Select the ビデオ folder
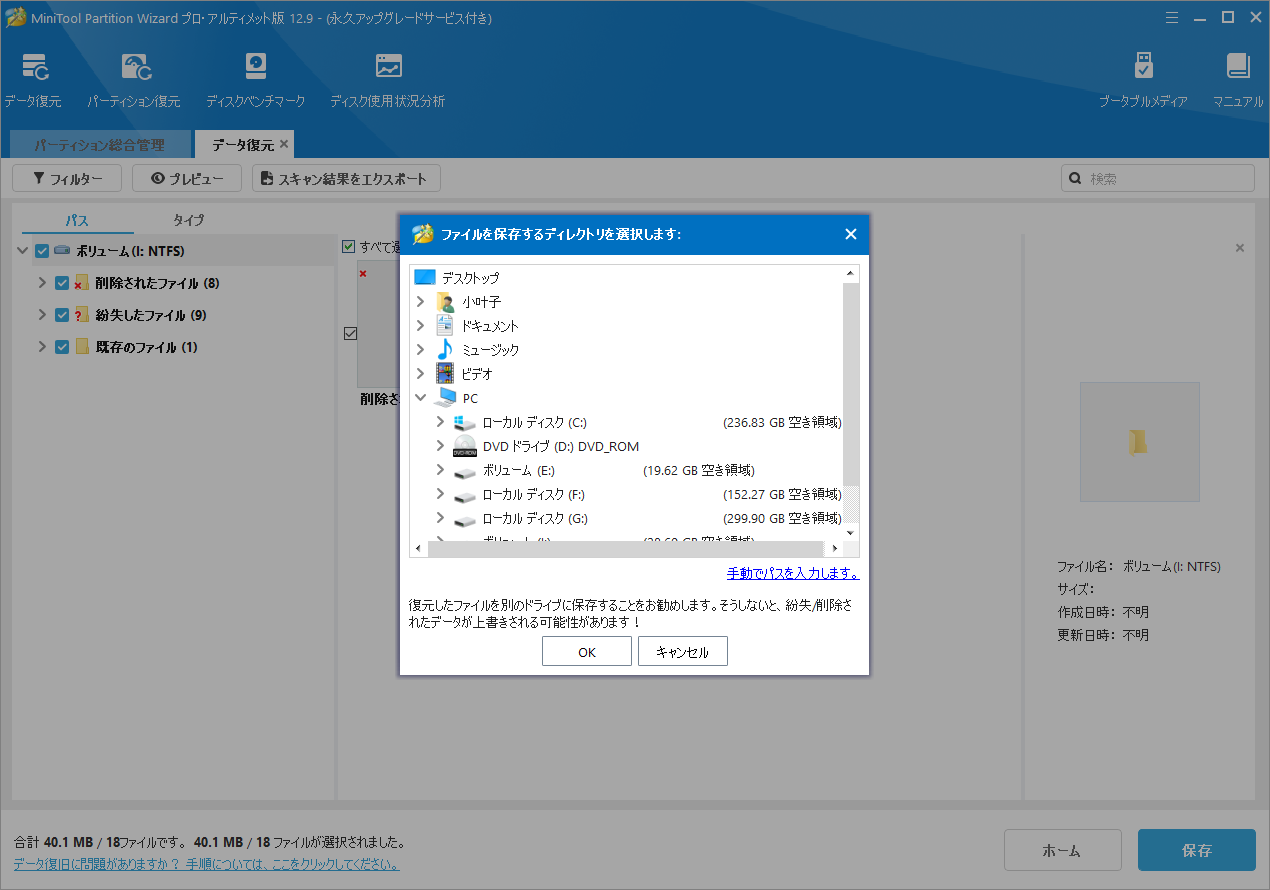 pyautogui.click(x=465, y=374)
